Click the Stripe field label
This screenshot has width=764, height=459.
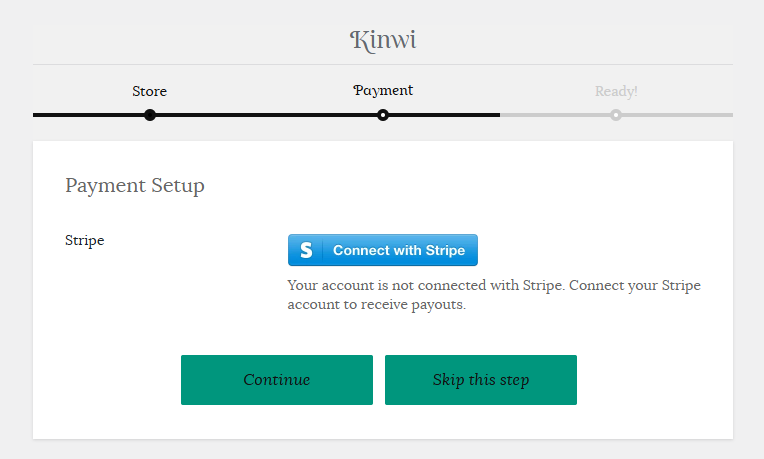pos(85,241)
